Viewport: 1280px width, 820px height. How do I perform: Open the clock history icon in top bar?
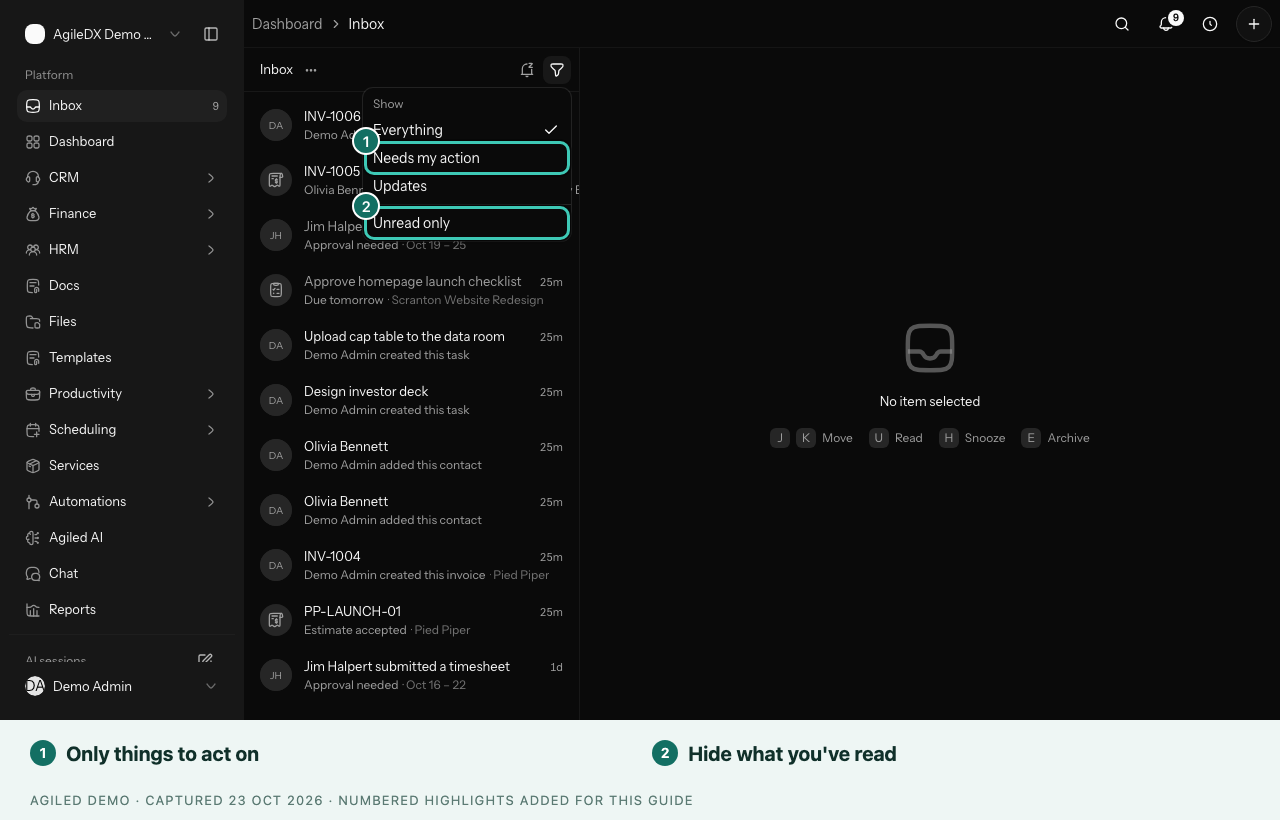(x=1210, y=24)
